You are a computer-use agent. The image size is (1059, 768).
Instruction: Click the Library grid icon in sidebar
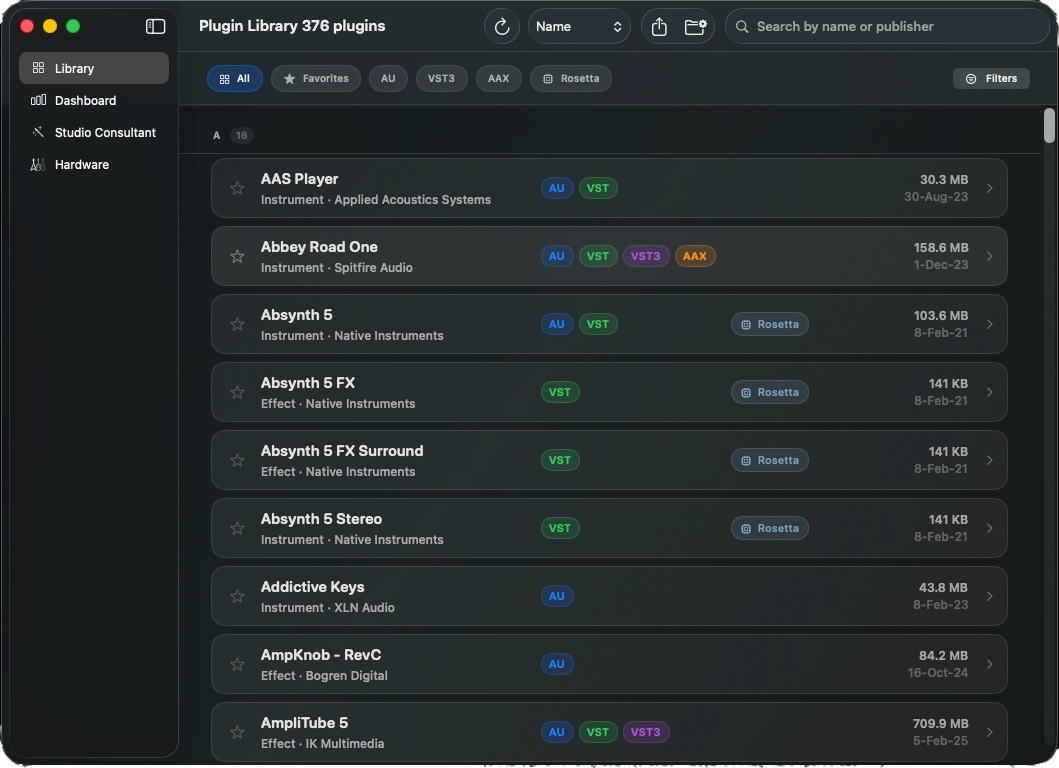(38, 68)
